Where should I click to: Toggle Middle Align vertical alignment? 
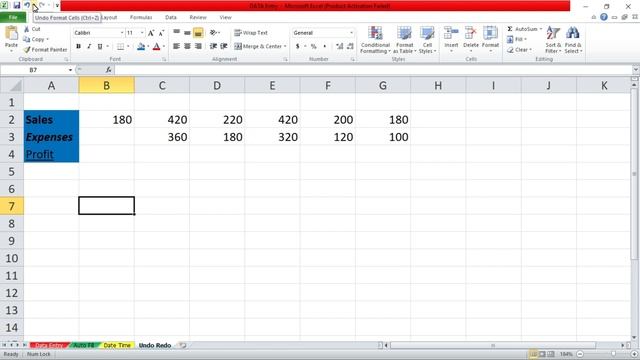tap(187, 32)
